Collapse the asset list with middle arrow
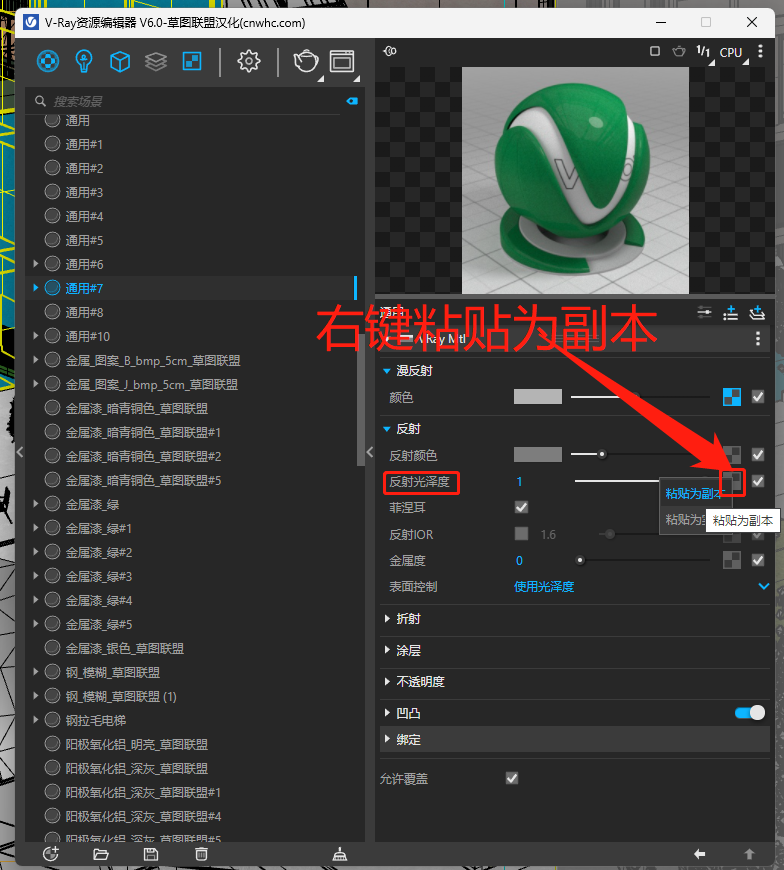Screen dimensions: 784x870 click(x=370, y=452)
